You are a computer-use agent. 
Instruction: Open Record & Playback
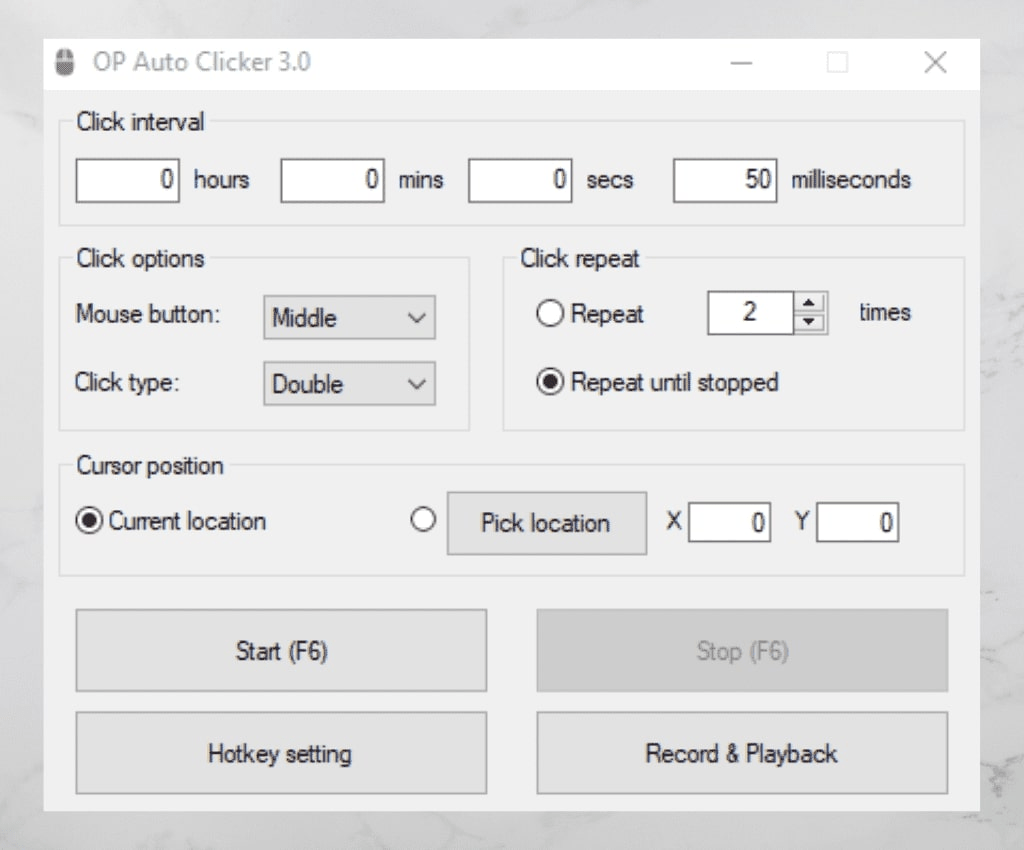coord(741,753)
